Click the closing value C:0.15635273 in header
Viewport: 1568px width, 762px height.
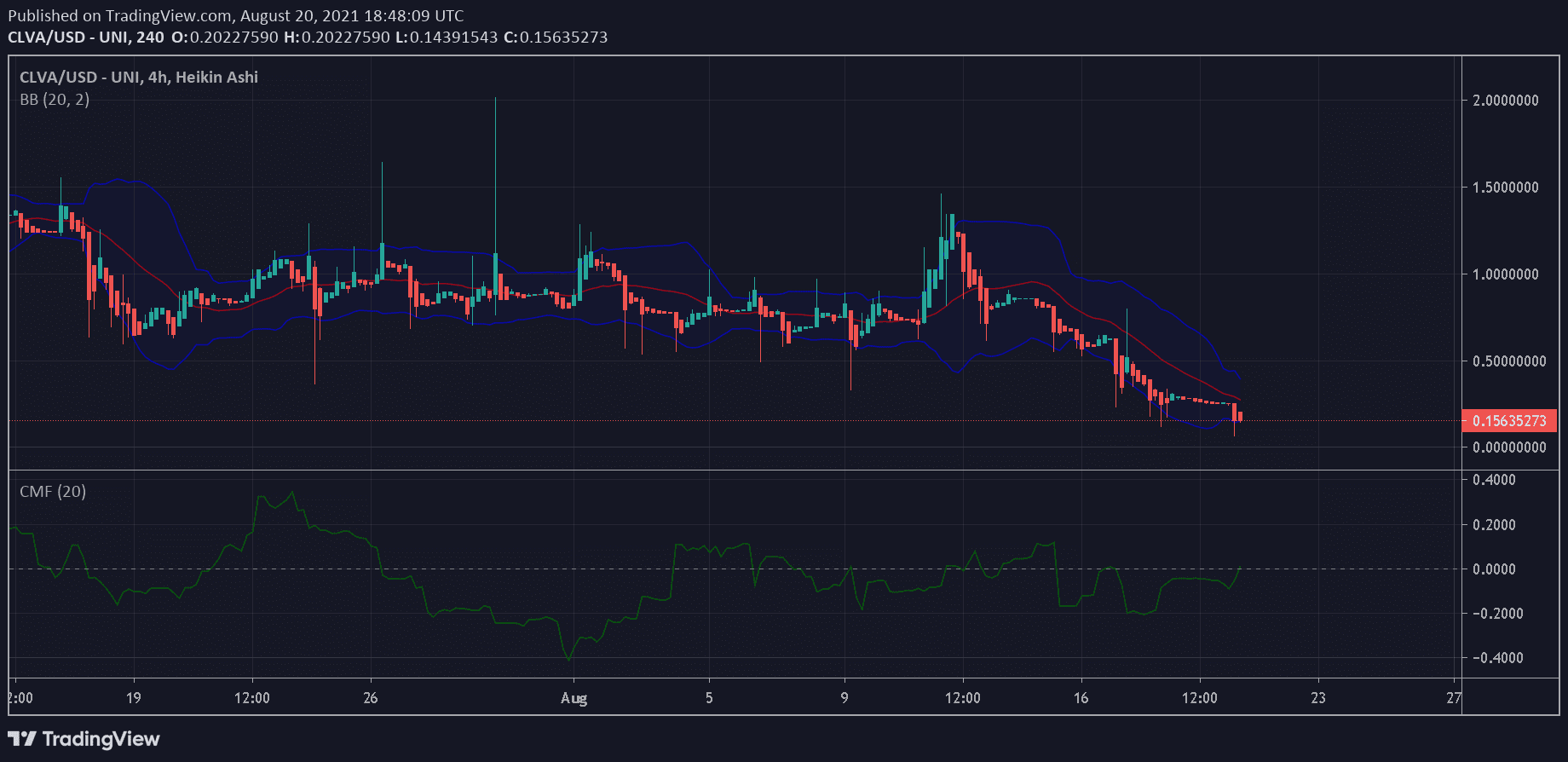tap(556, 38)
